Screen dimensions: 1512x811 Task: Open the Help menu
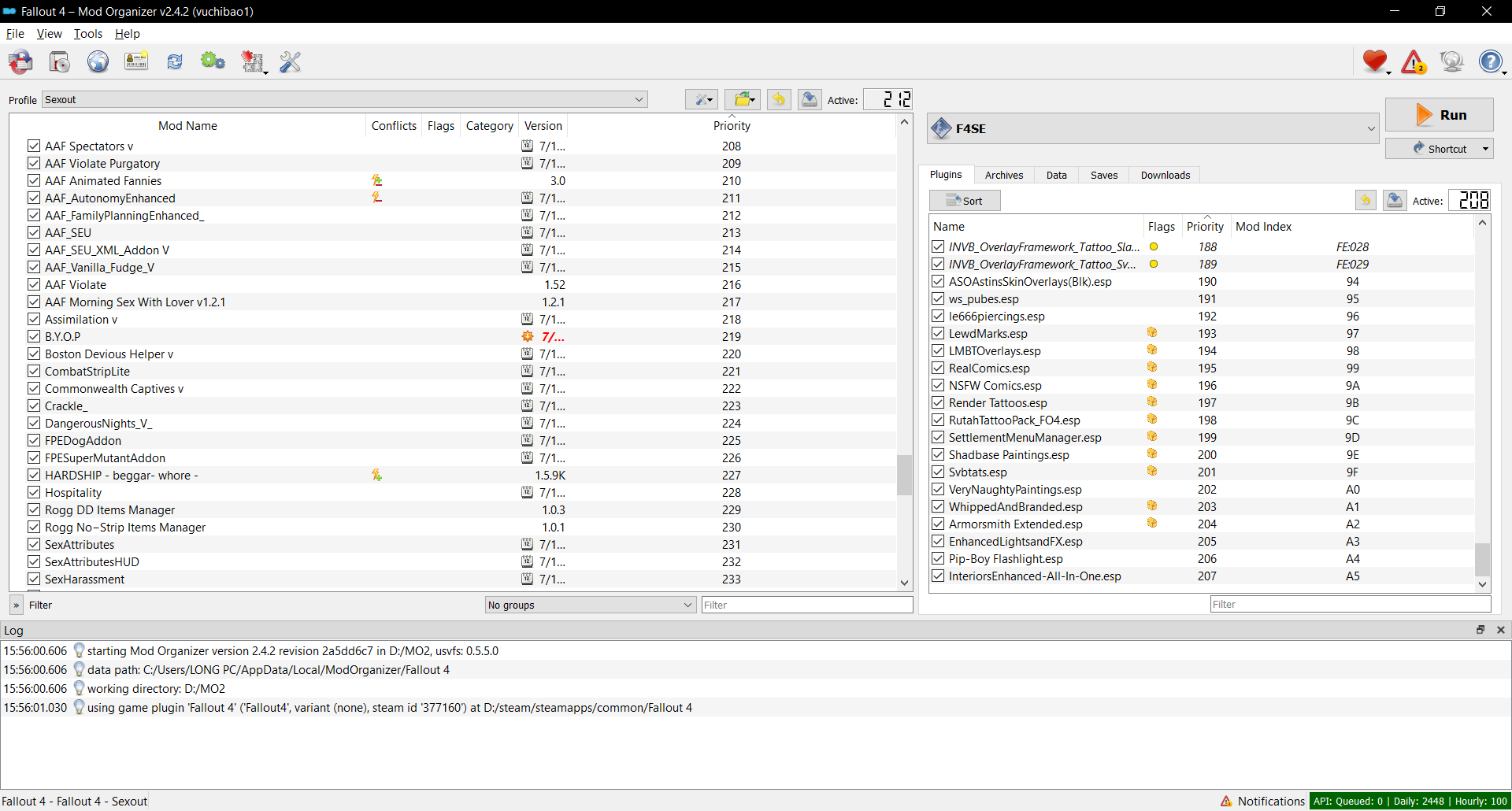(128, 34)
